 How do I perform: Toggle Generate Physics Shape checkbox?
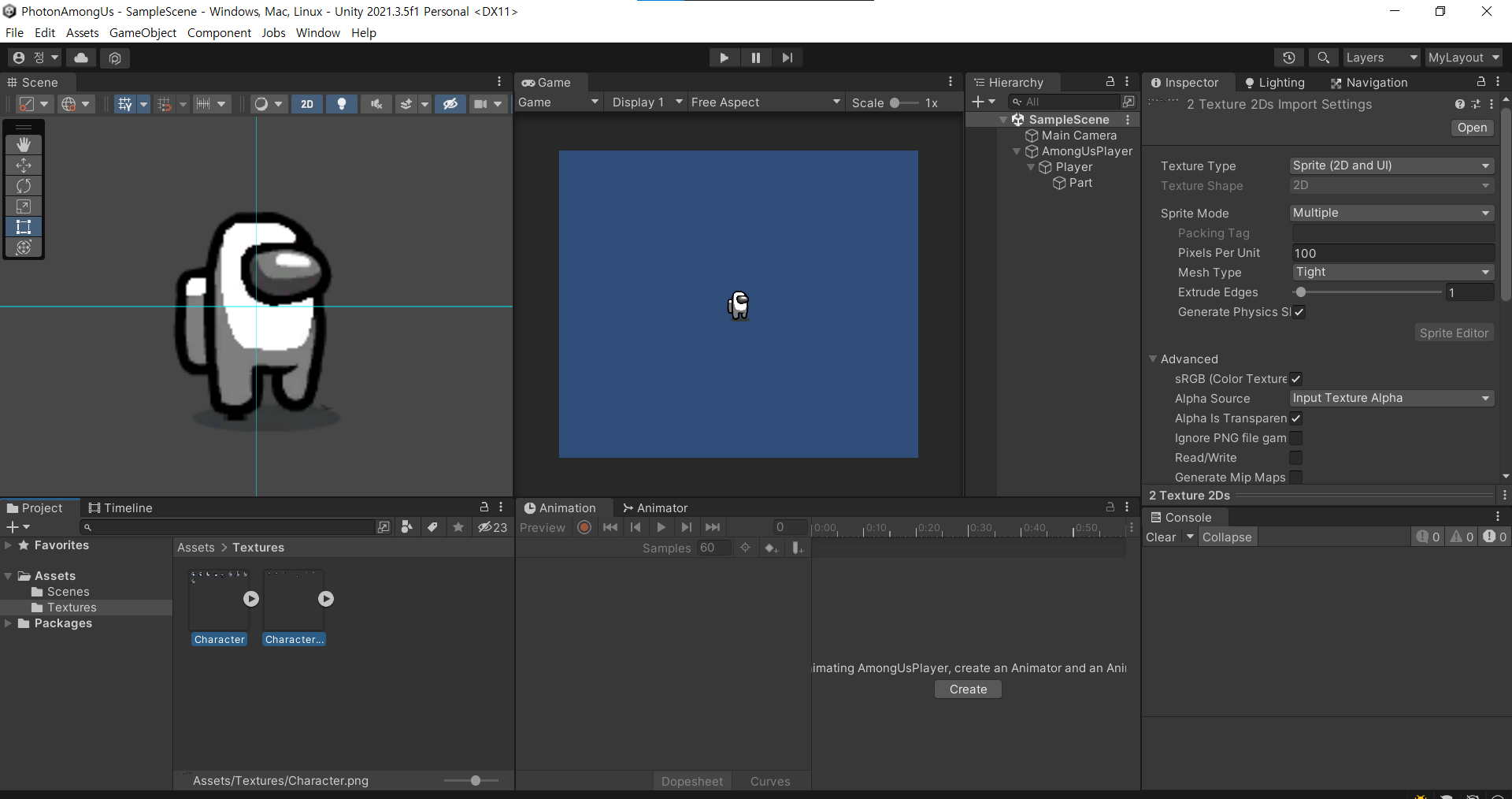[x=1299, y=312]
